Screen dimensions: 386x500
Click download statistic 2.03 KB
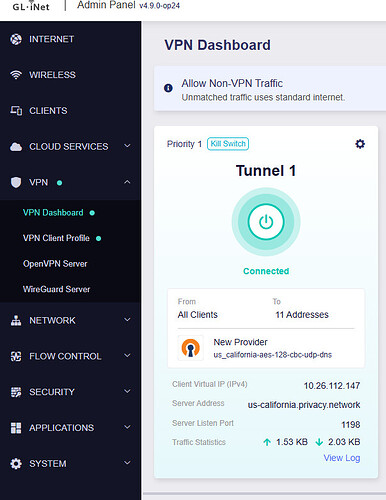(344, 442)
